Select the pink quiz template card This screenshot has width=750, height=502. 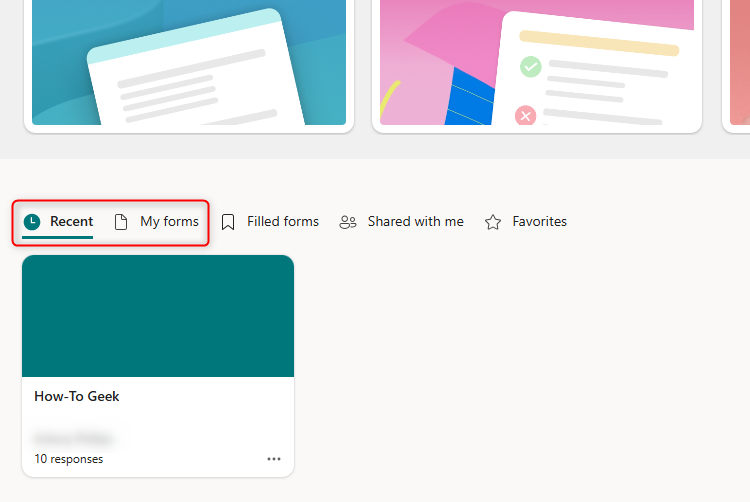point(537,66)
